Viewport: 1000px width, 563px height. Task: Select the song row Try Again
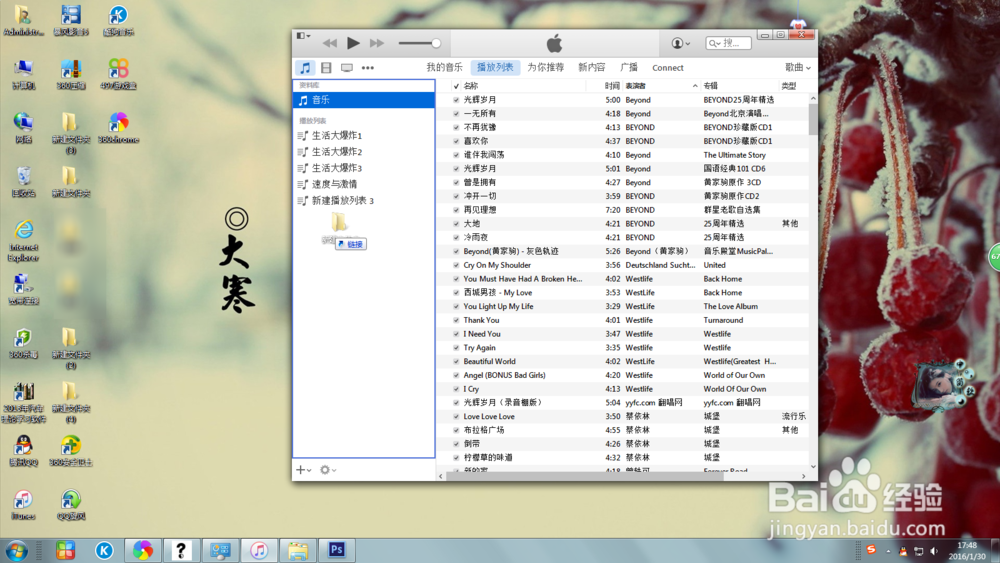point(622,347)
